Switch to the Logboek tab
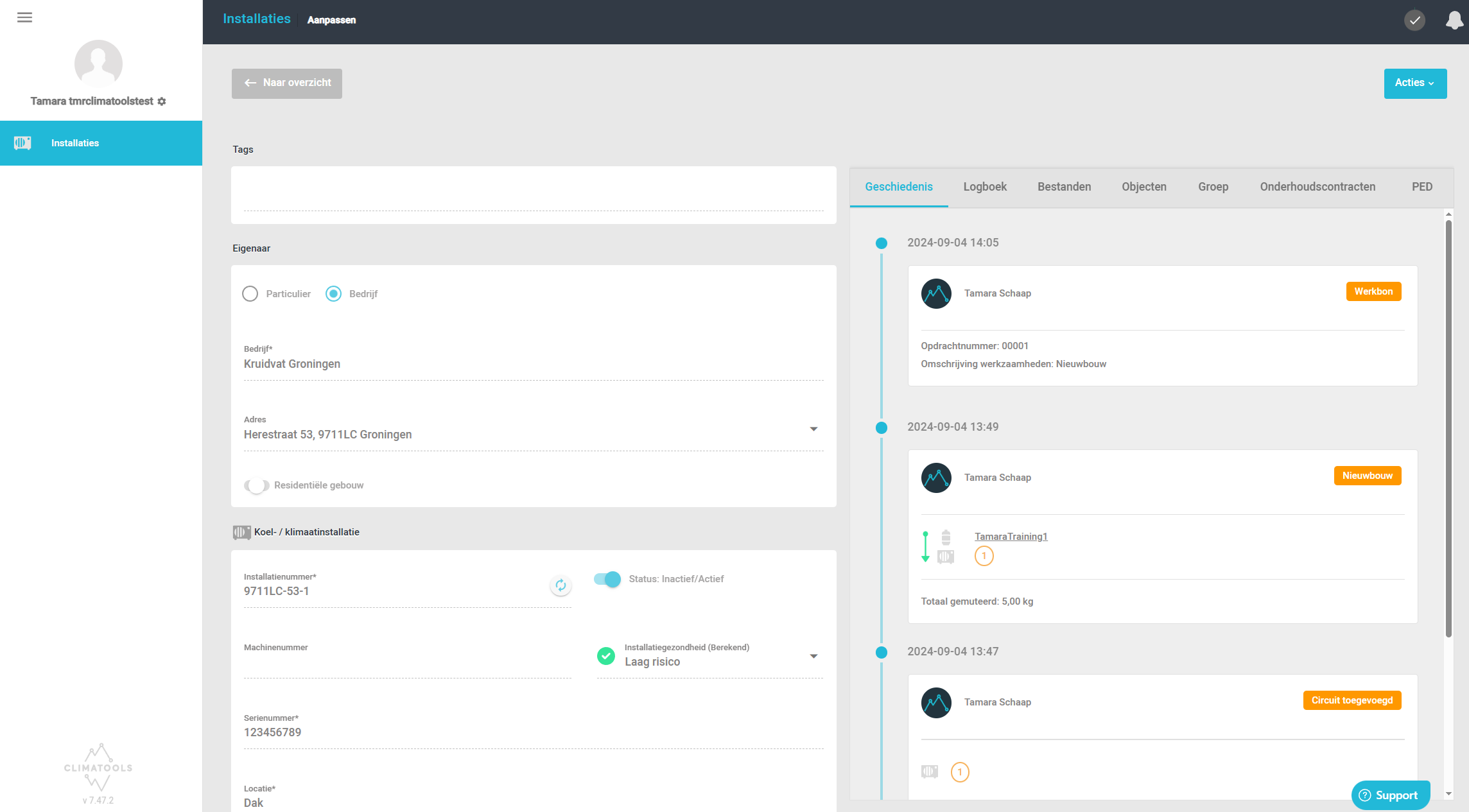 tap(985, 187)
